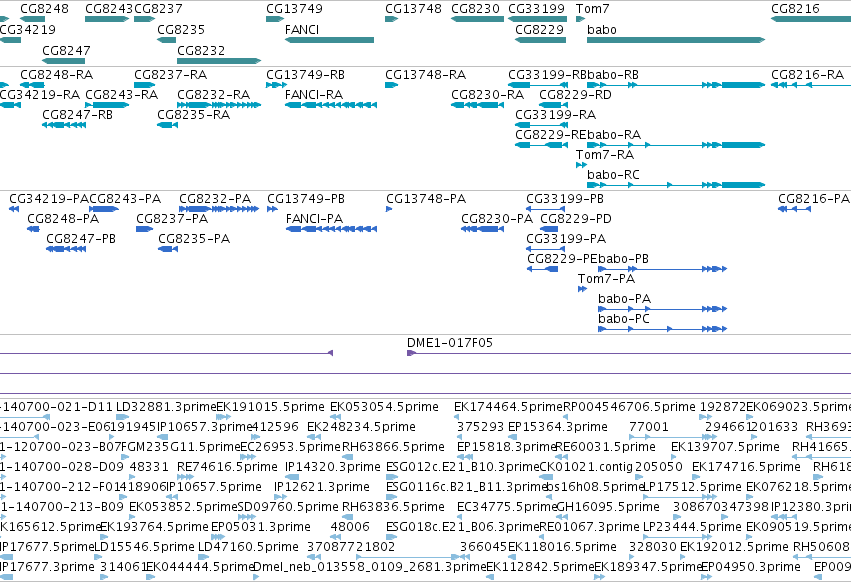Click the CG8229-RD transcript label

click(575, 94)
